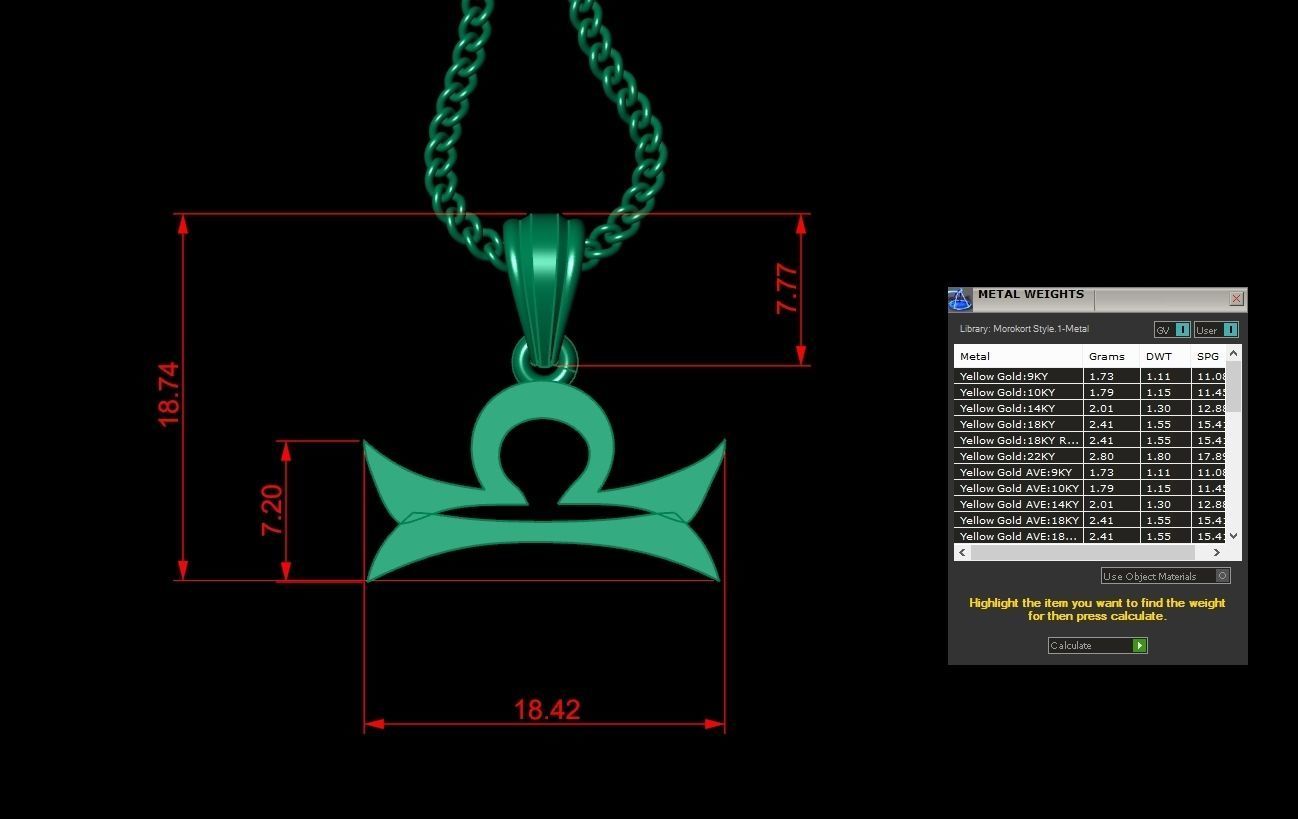
Task: Close the Metal Weights panel
Action: click(1236, 298)
